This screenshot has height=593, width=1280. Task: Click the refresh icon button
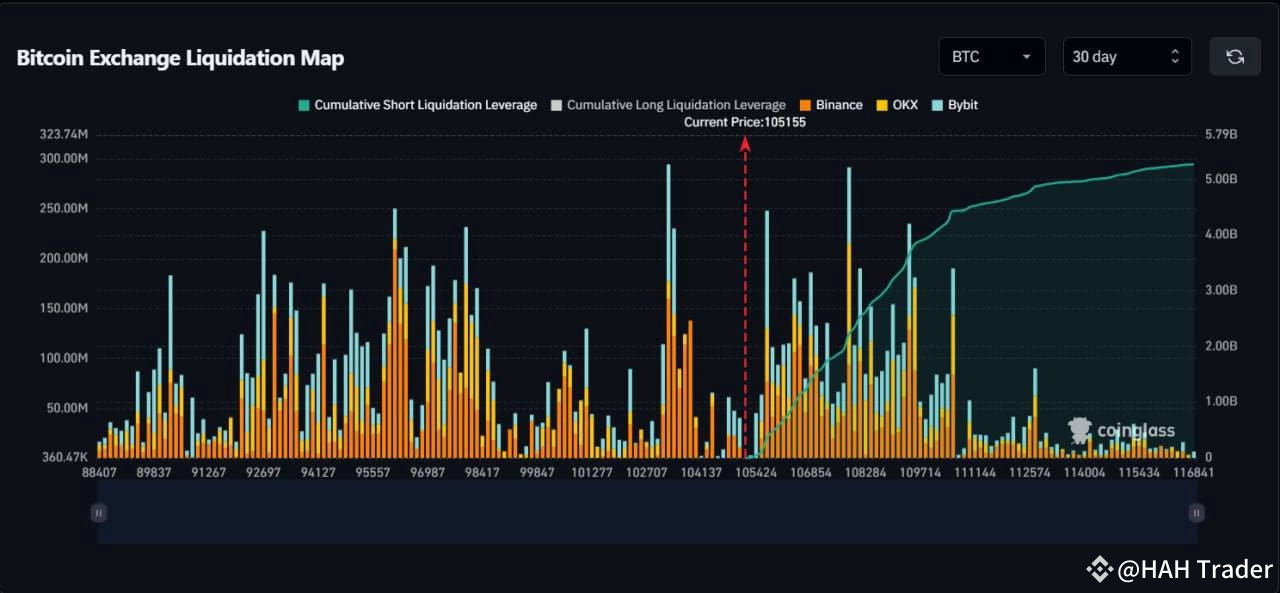(x=1235, y=56)
